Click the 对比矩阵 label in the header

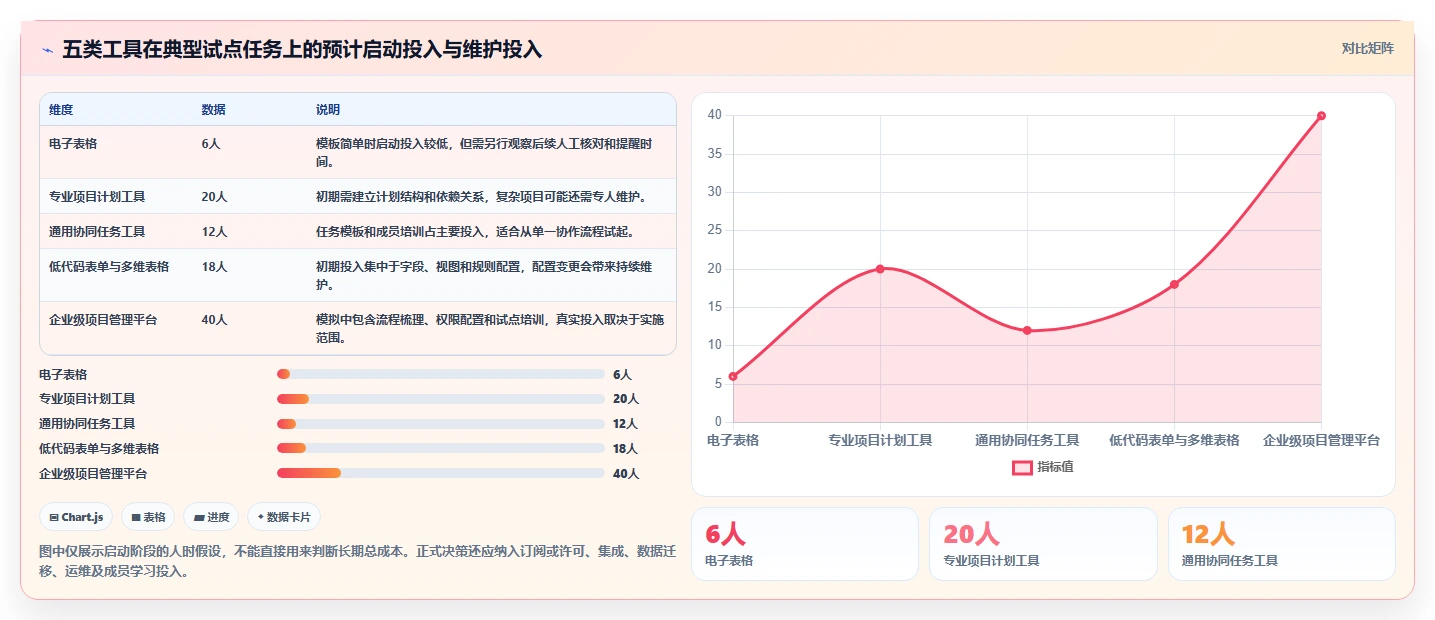coord(1367,48)
